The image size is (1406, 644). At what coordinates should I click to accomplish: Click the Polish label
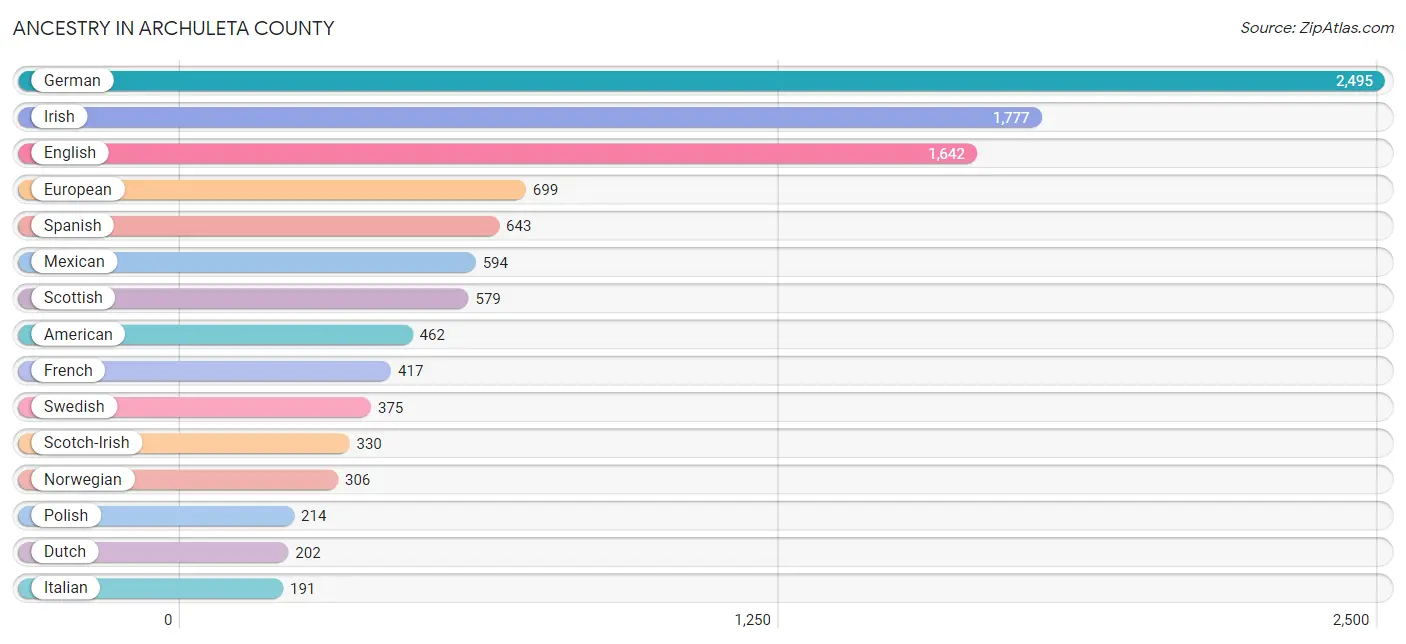click(x=66, y=516)
